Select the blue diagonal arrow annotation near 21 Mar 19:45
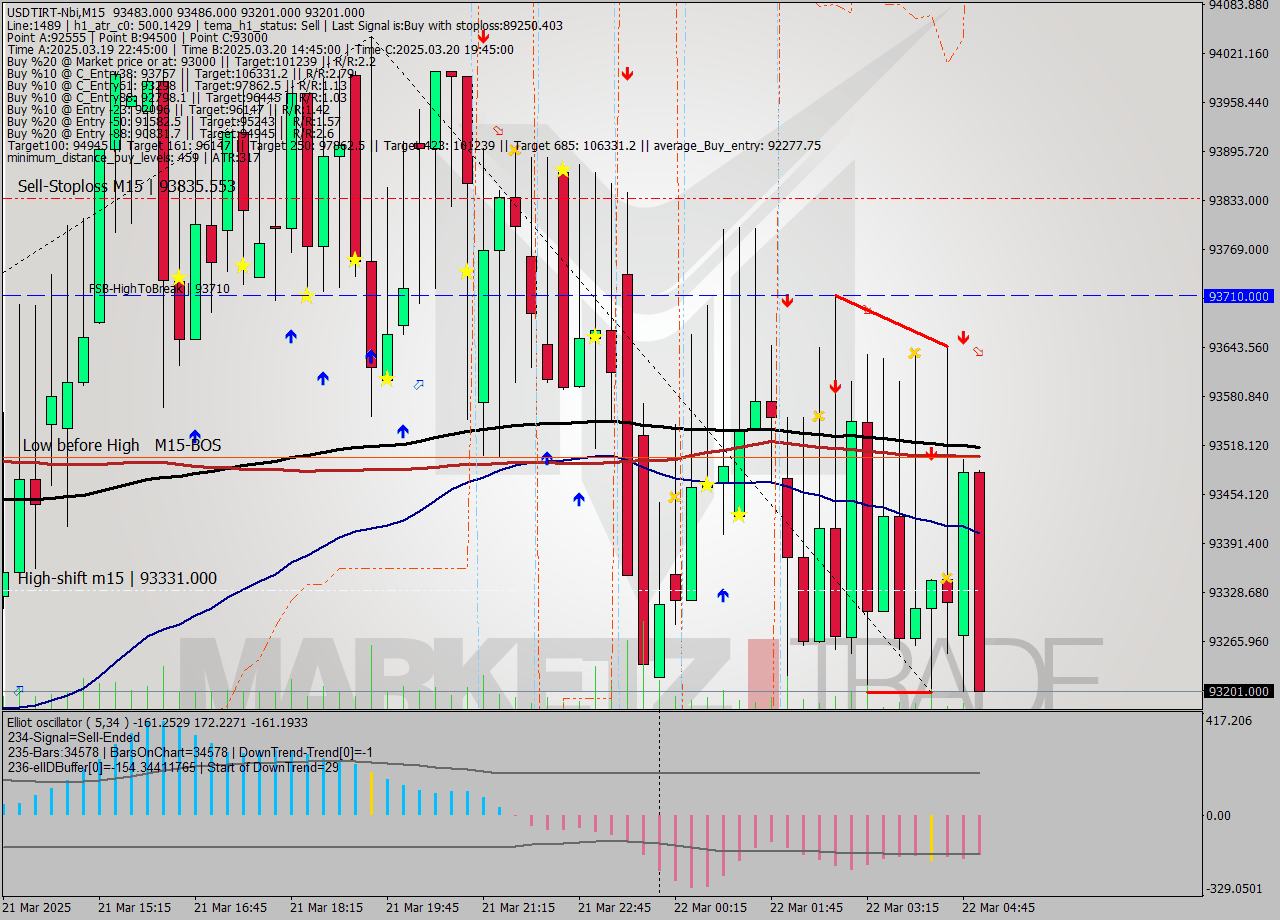Image resolution: width=1280 pixels, height=920 pixels. 418,385
